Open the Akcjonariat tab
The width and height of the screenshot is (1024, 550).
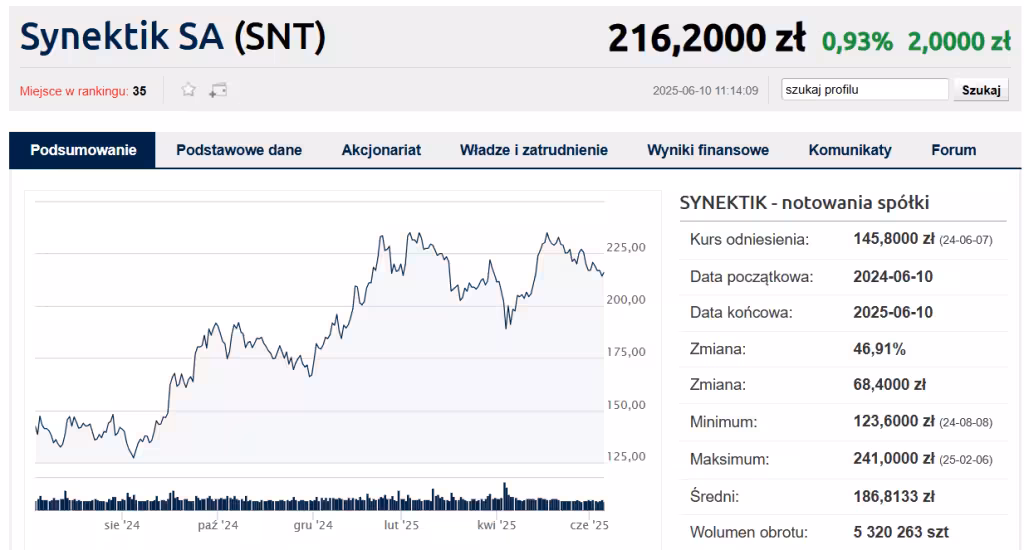pos(381,150)
